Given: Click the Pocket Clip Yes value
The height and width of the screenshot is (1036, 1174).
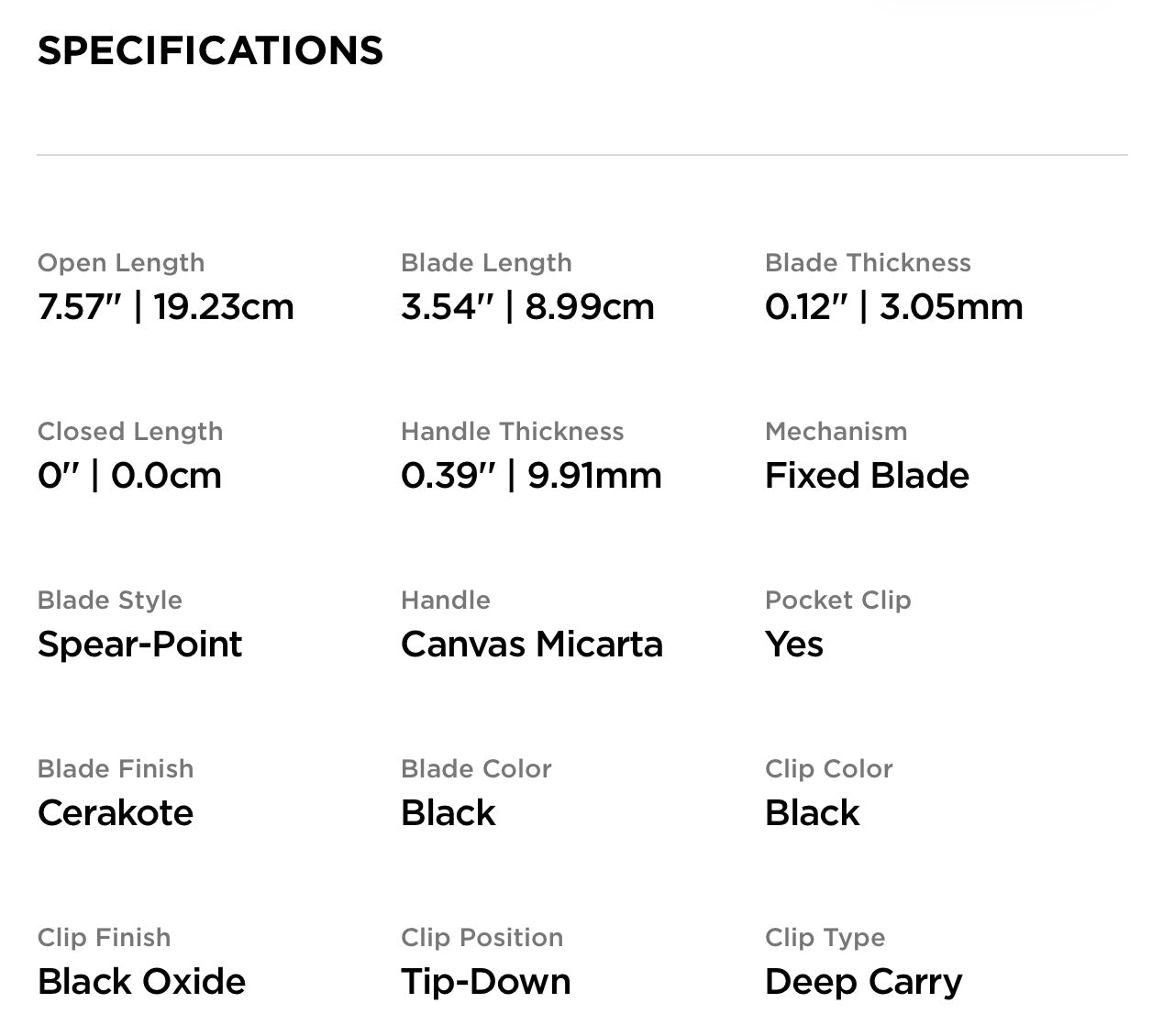Looking at the screenshot, I should pyautogui.click(x=794, y=645).
